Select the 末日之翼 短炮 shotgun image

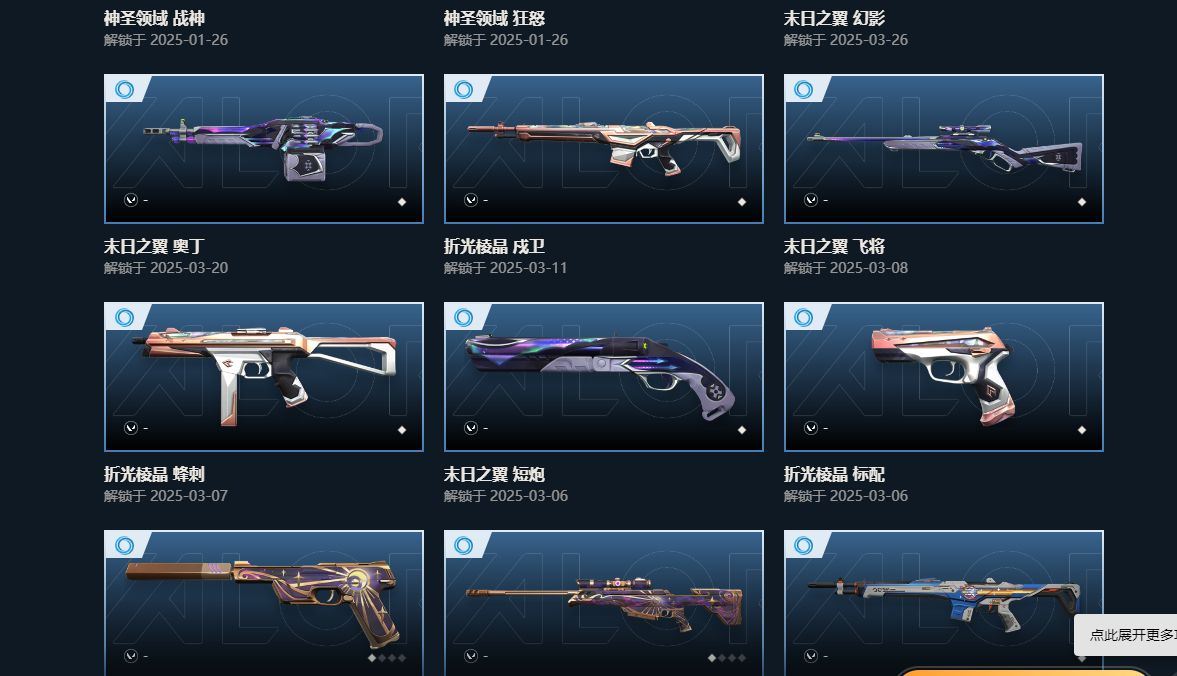[604, 377]
